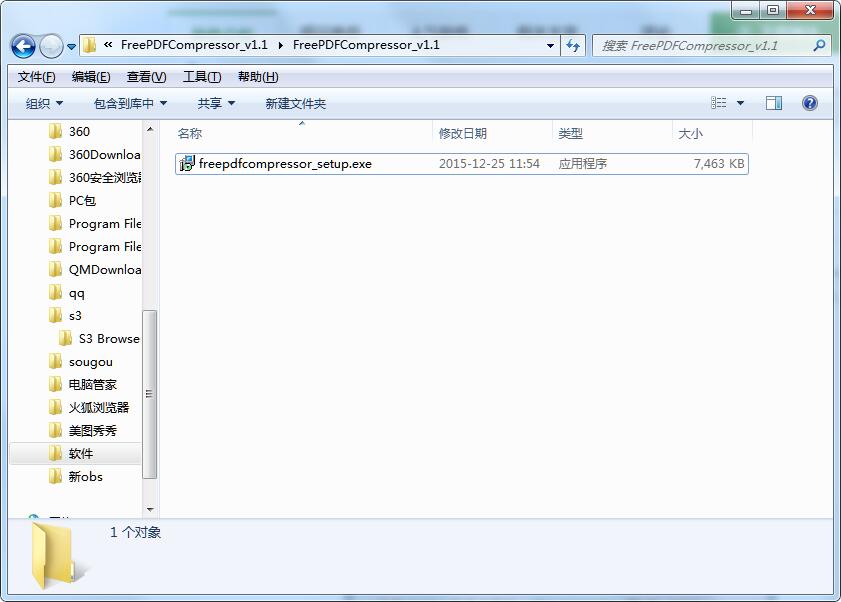Select the 软件 folder in the tree
Image resolution: width=841 pixels, height=602 pixels.
click(81, 454)
